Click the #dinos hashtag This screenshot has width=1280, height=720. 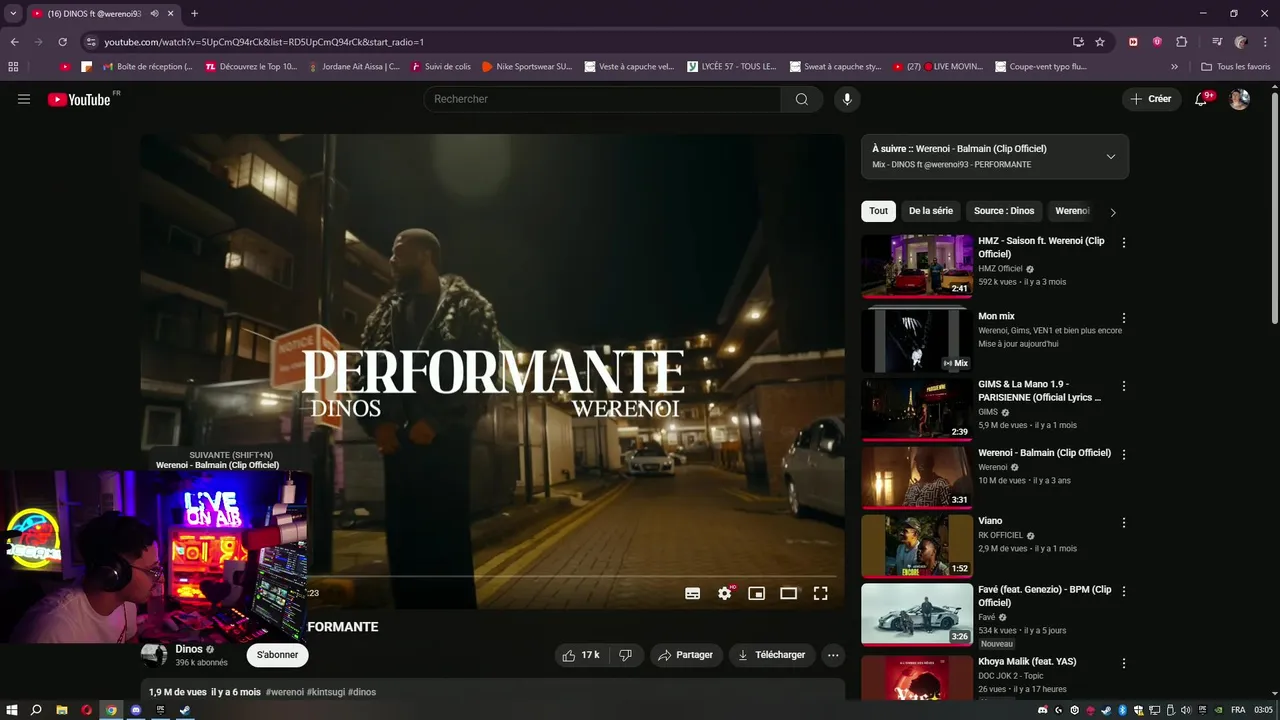[x=362, y=692]
